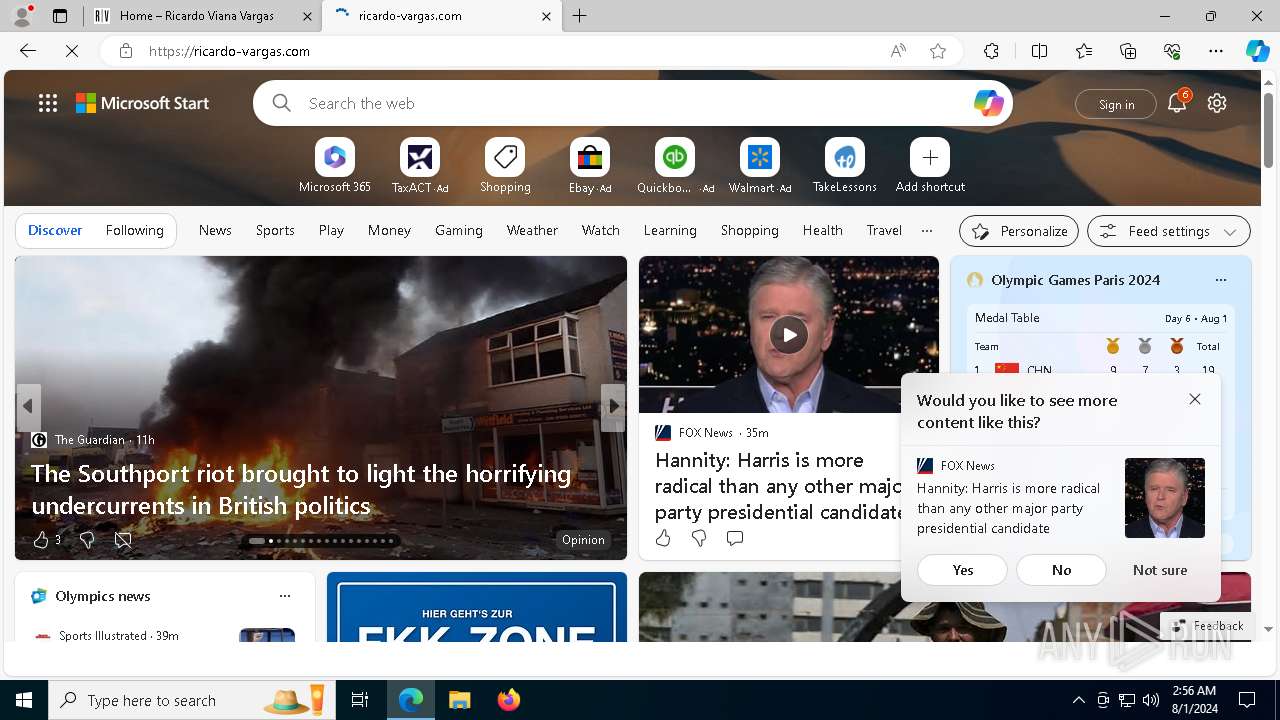Image resolution: width=1280 pixels, height=720 pixels.
Task: Switch to the Following tab
Action: point(134,230)
